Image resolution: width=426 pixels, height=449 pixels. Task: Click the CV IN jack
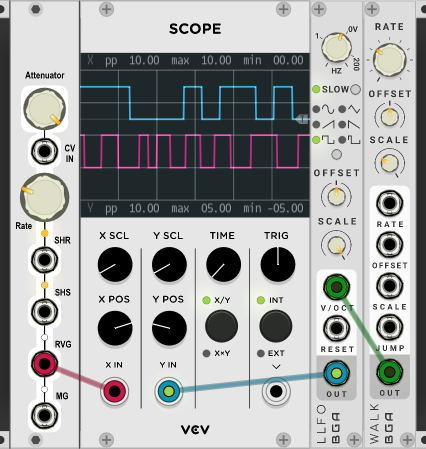(x=44, y=151)
